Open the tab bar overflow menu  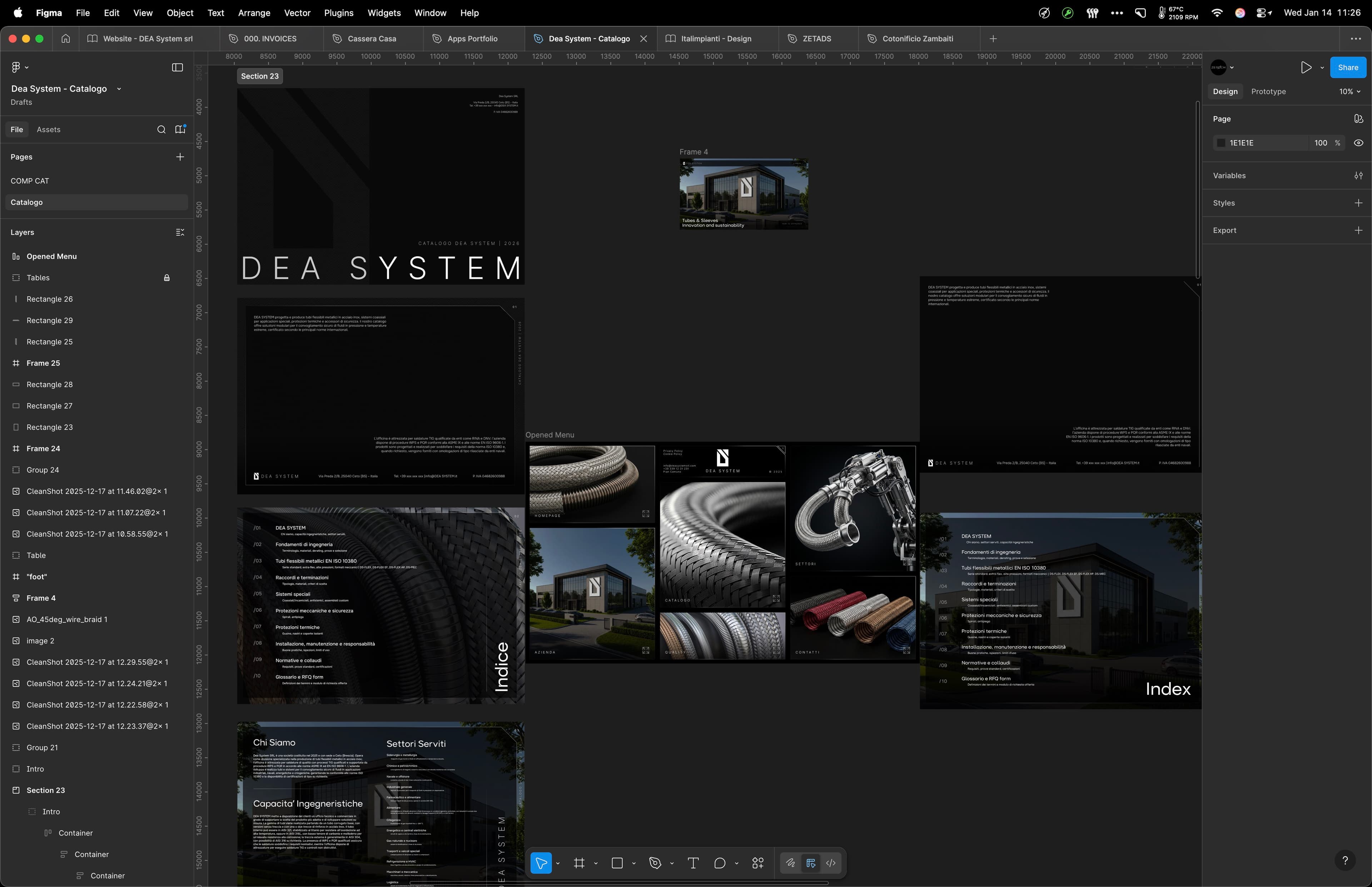click(1356, 39)
